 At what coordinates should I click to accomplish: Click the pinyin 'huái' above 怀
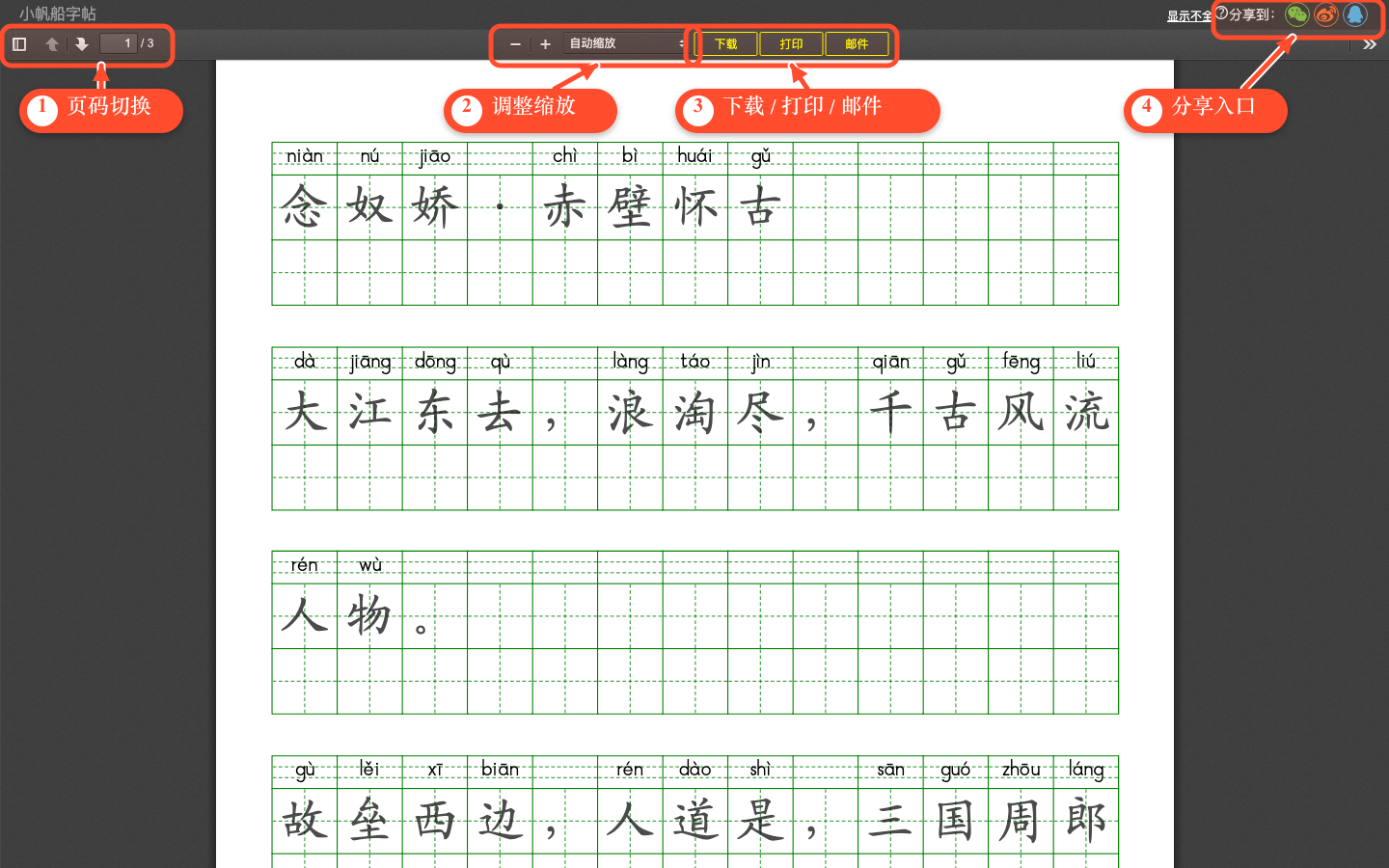694,156
